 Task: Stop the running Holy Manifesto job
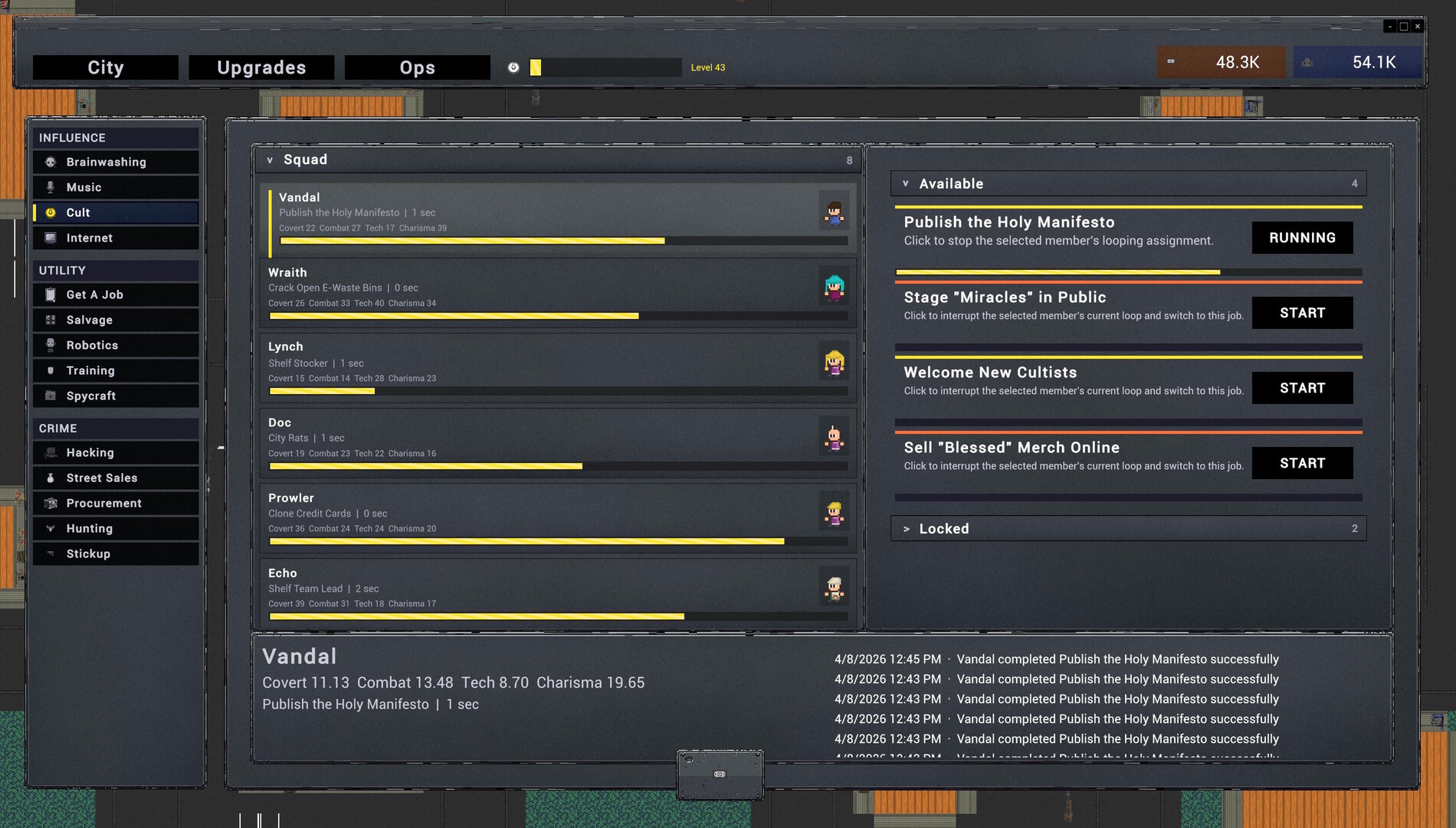[x=1301, y=238]
